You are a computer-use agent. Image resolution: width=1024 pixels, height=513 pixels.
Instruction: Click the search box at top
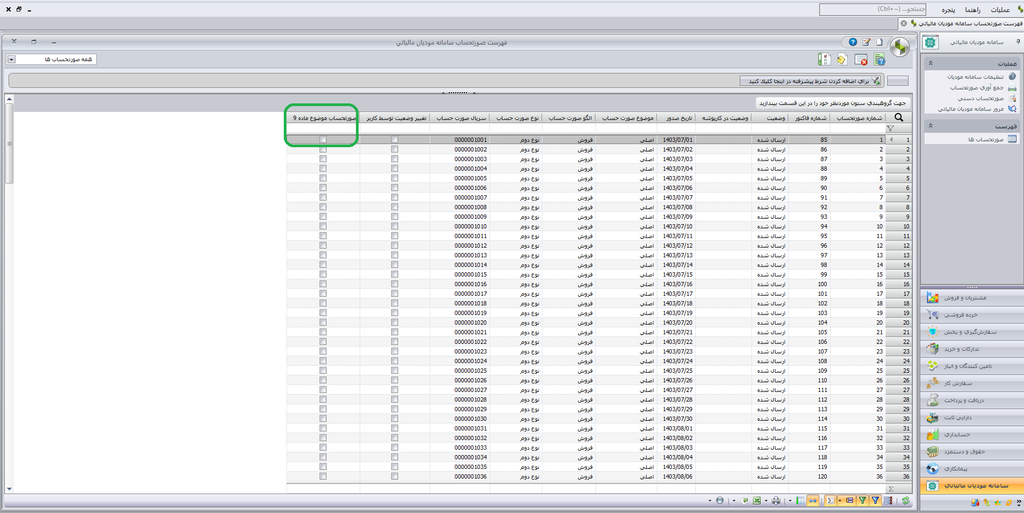(x=872, y=10)
